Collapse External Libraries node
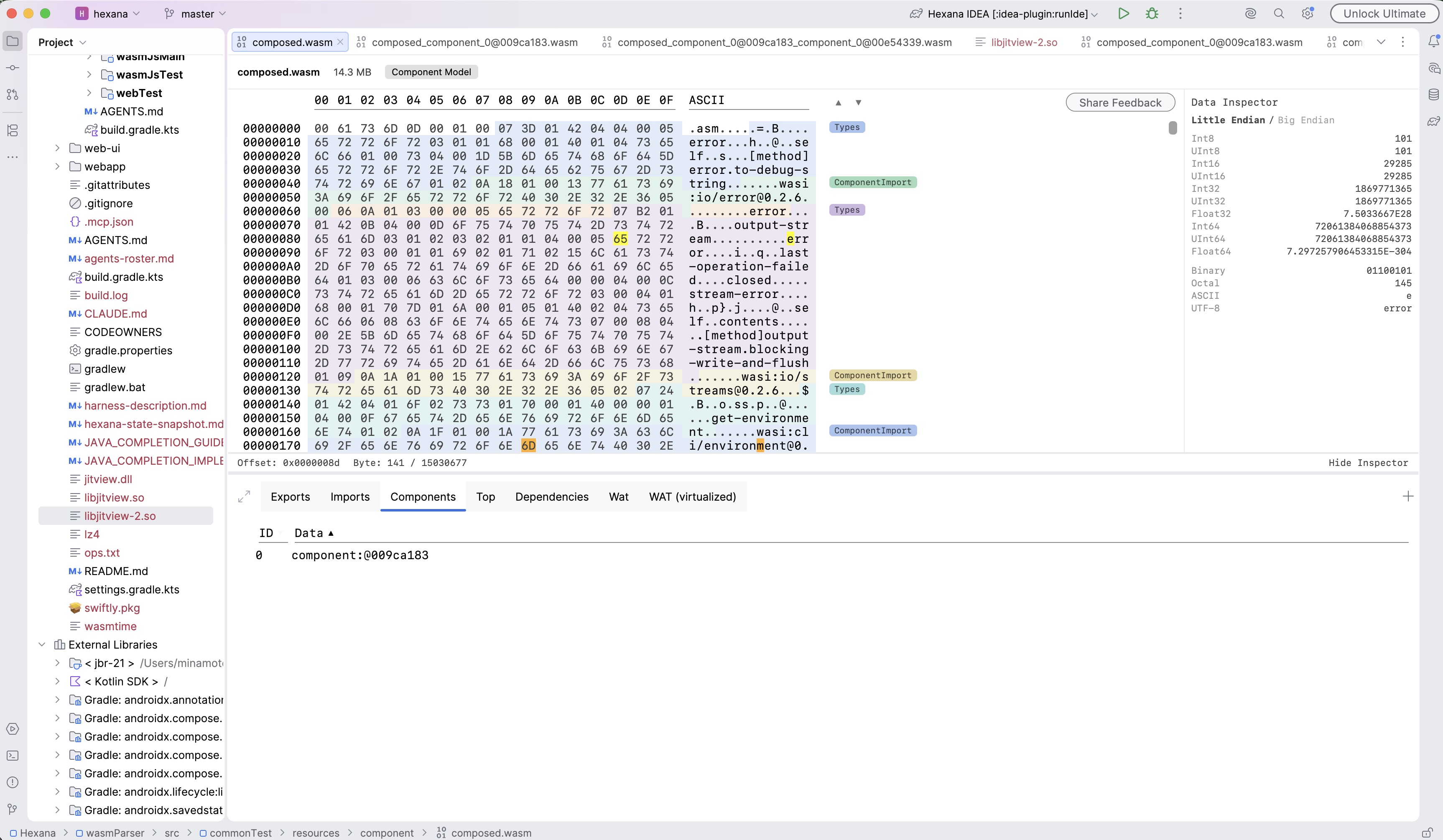This screenshot has width=1443, height=840. coord(42,644)
